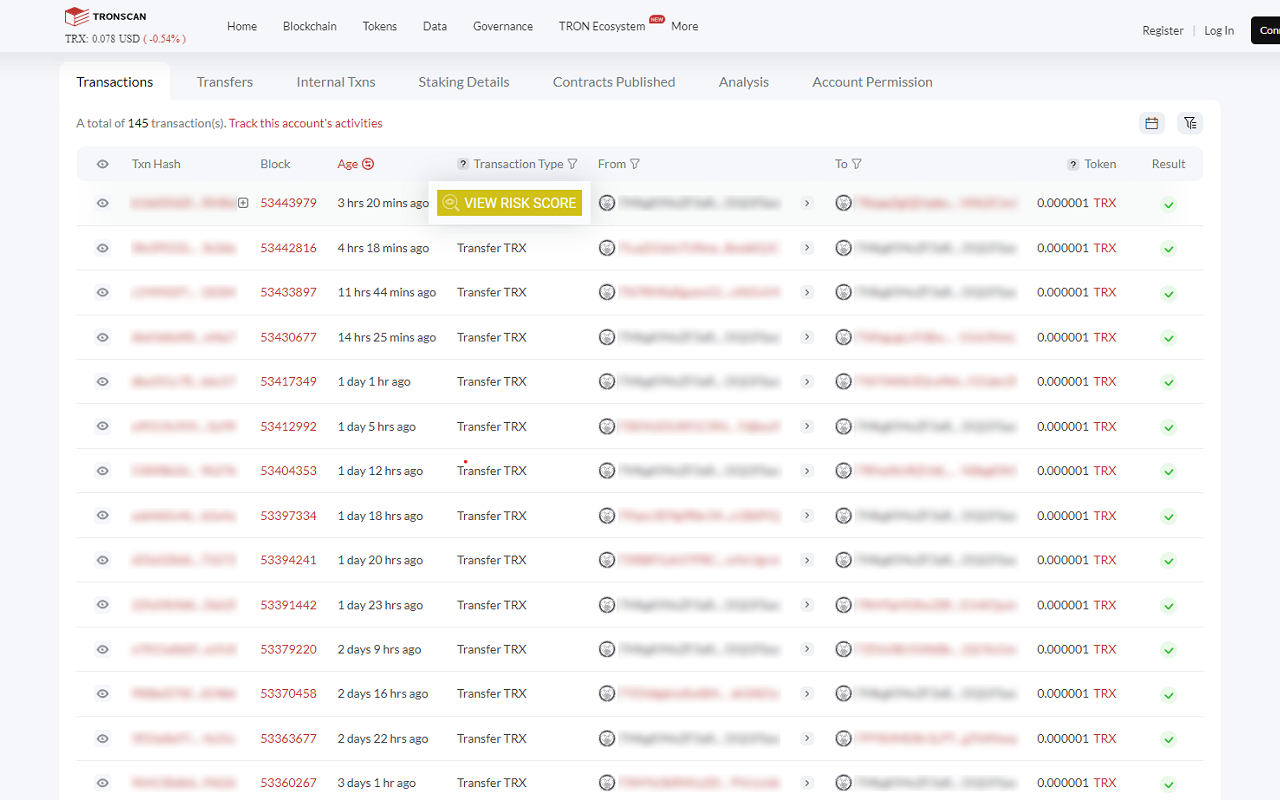The height and width of the screenshot is (800, 1280).
Task: Click the arrow chevron in block 53443979 row
Action: [x=807, y=203]
